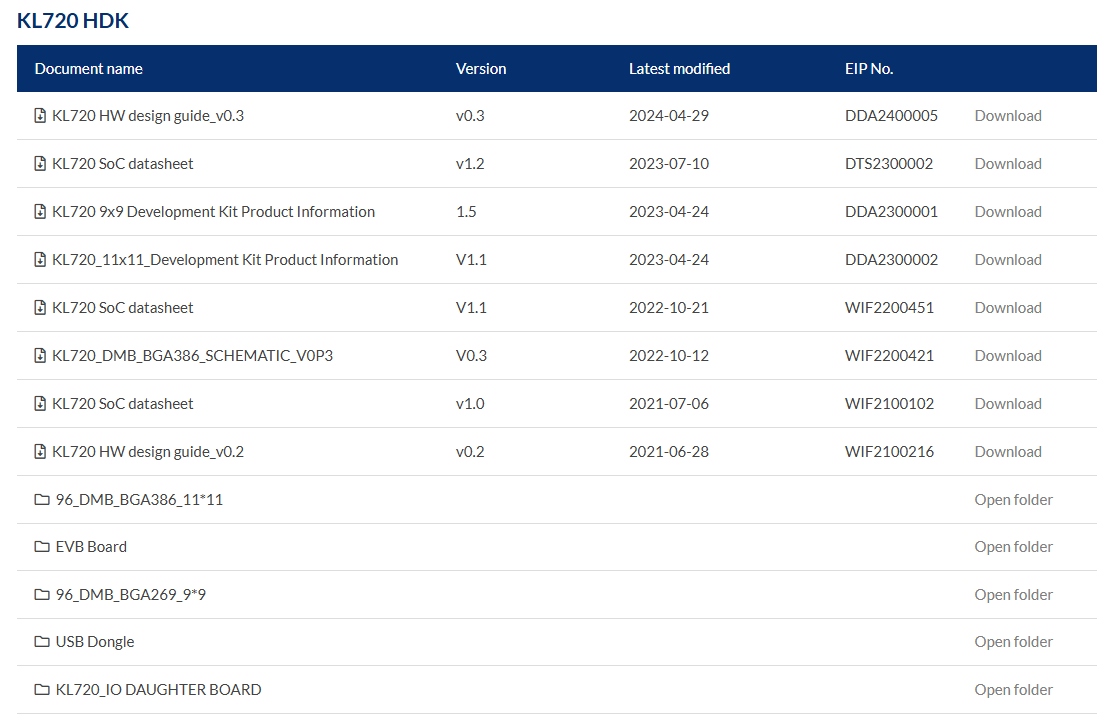Image resolution: width=1115 pixels, height=717 pixels.
Task: Open folder for KL720_IO DAUGHTER BOARD
Action: click(x=1013, y=689)
